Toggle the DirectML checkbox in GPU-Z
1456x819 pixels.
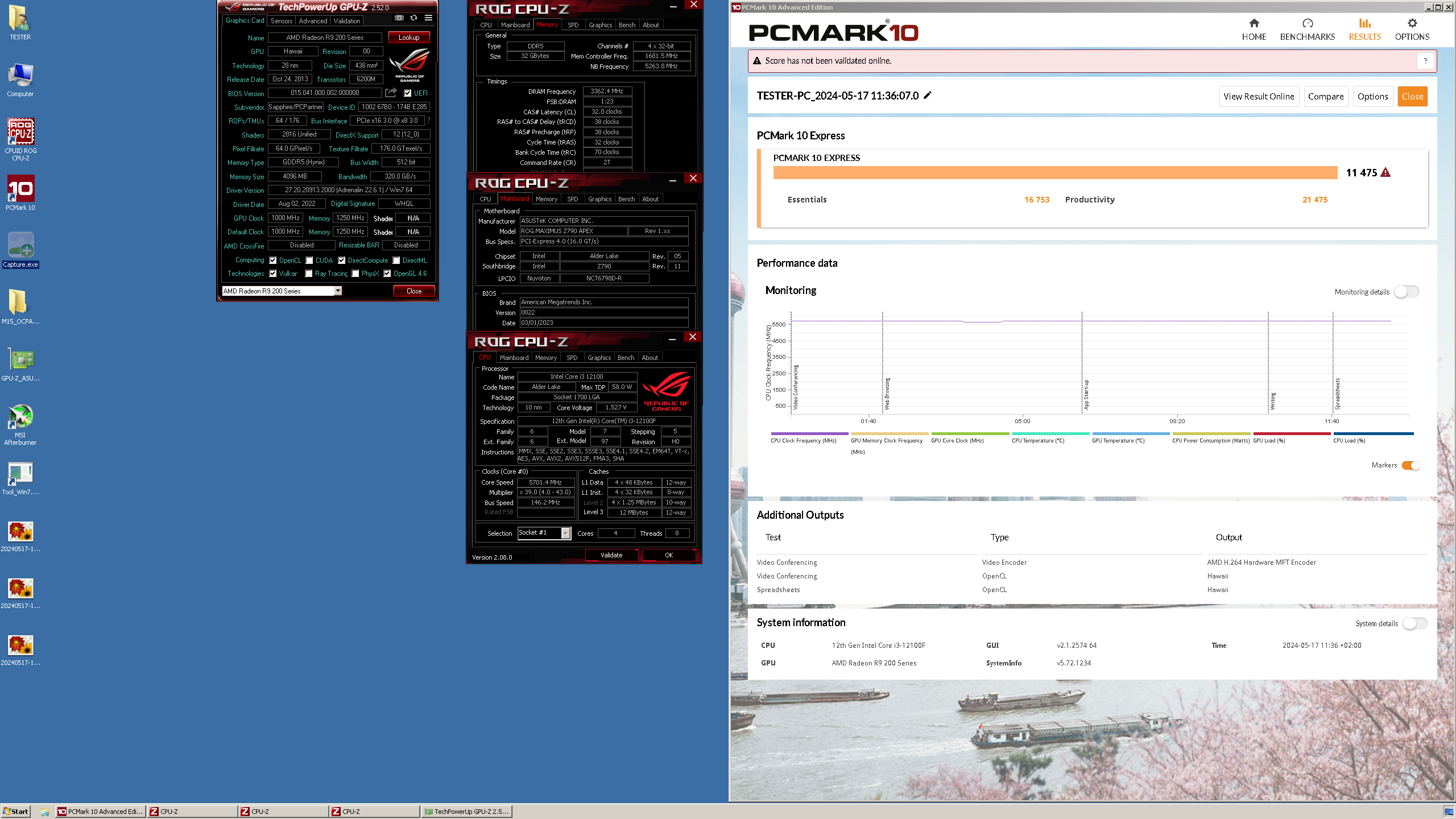(396, 260)
